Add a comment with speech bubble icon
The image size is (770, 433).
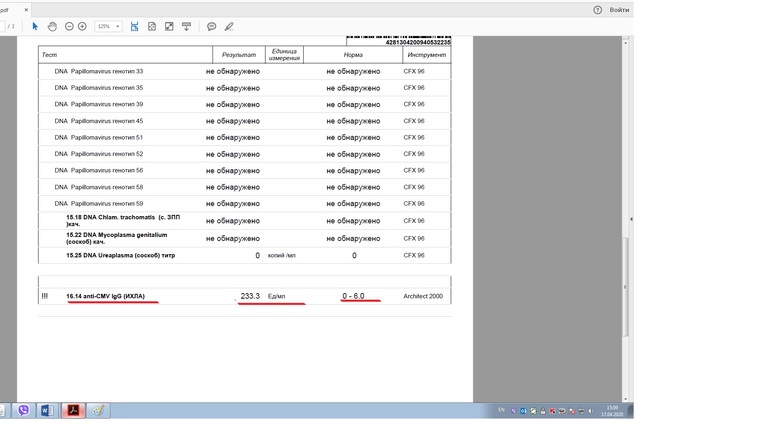(x=211, y=26)
